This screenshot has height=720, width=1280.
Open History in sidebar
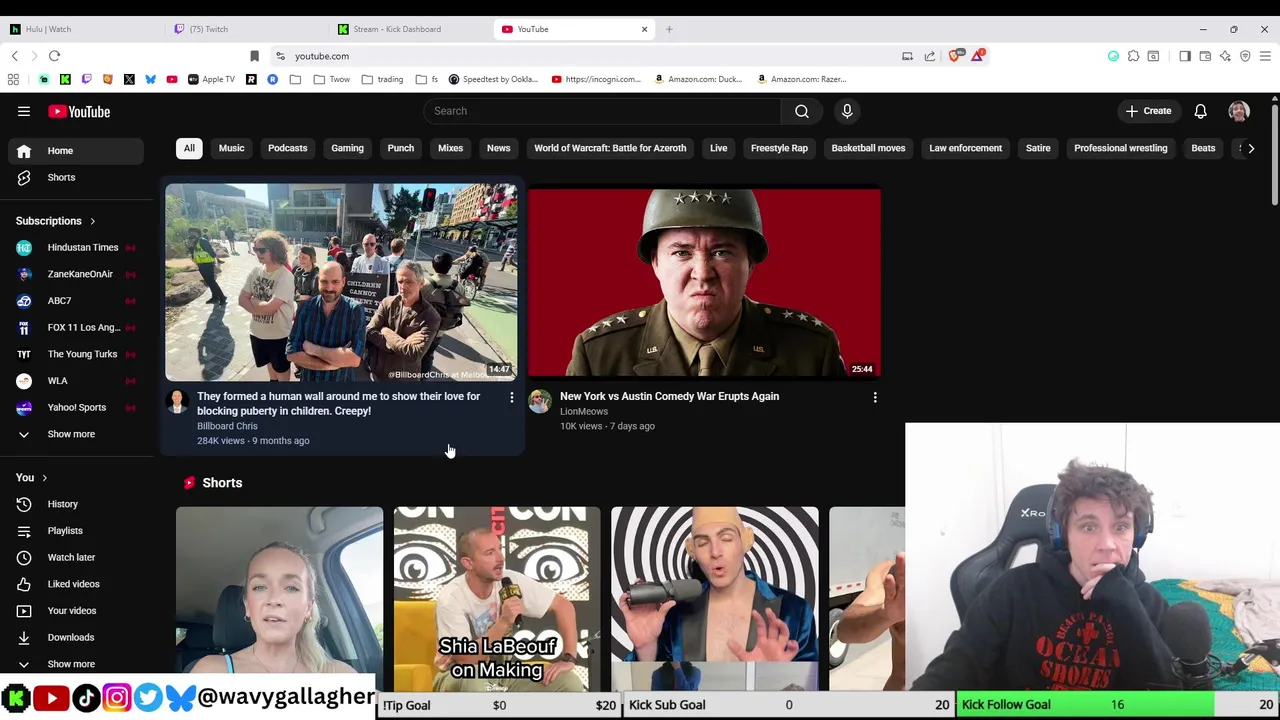(76, 504)
